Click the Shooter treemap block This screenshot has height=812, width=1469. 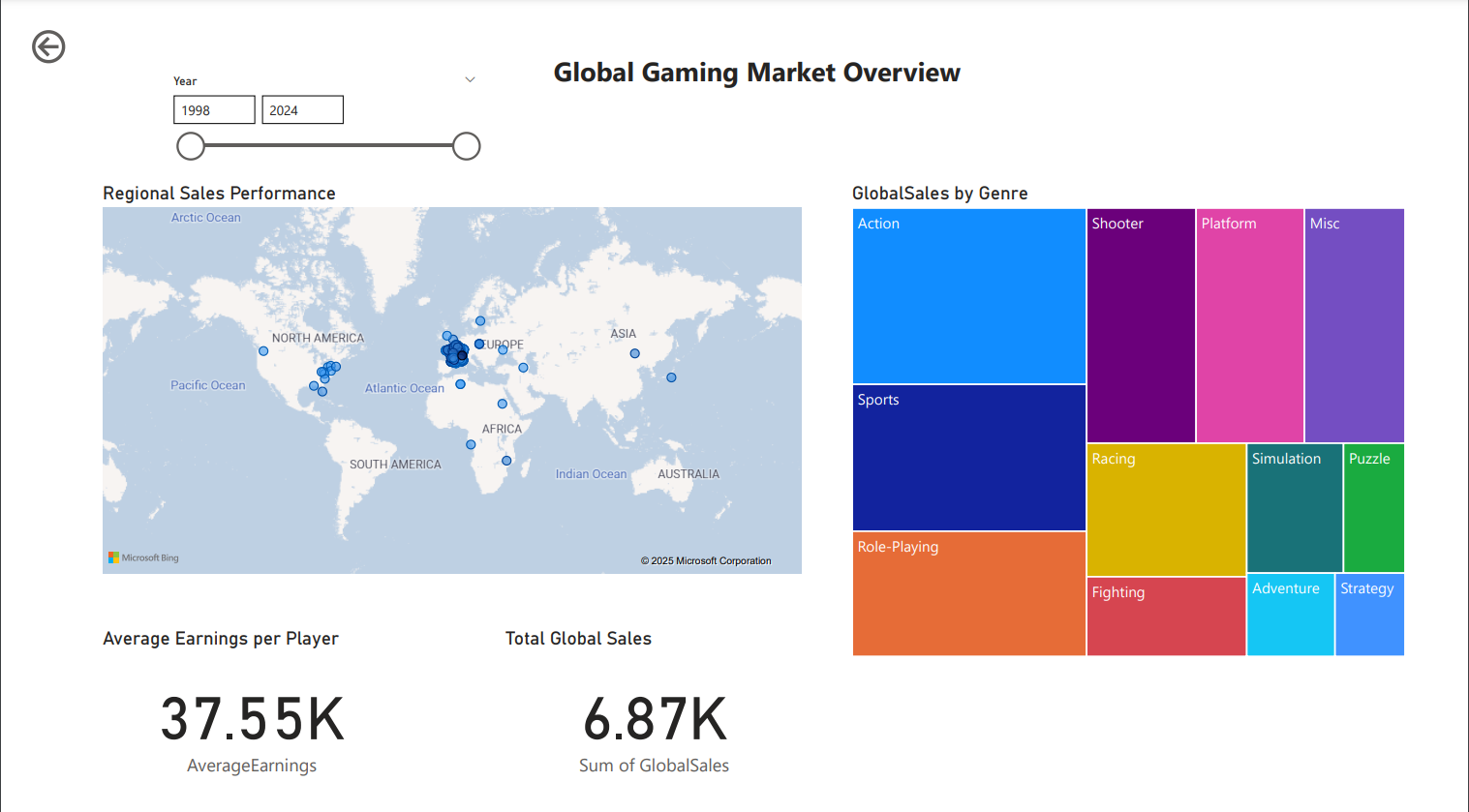1141,326
